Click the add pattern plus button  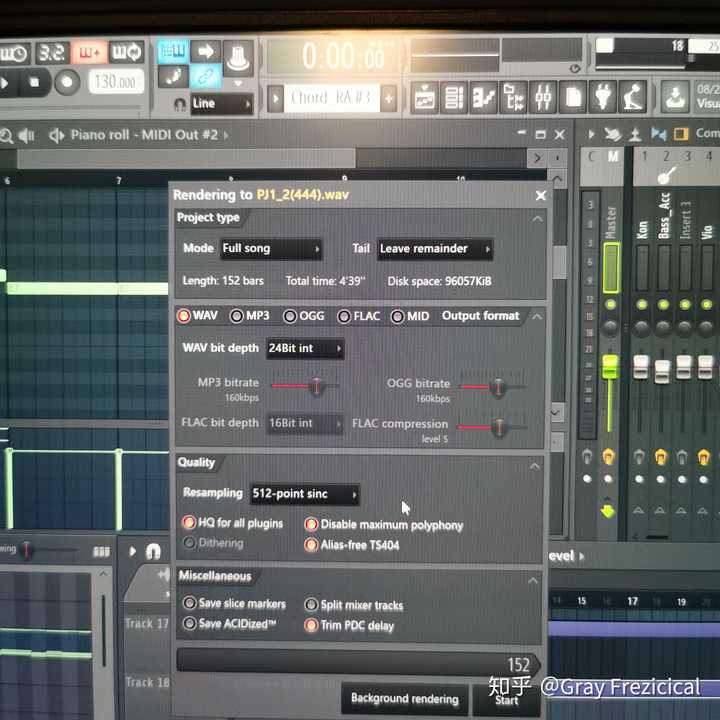(388, 98)
